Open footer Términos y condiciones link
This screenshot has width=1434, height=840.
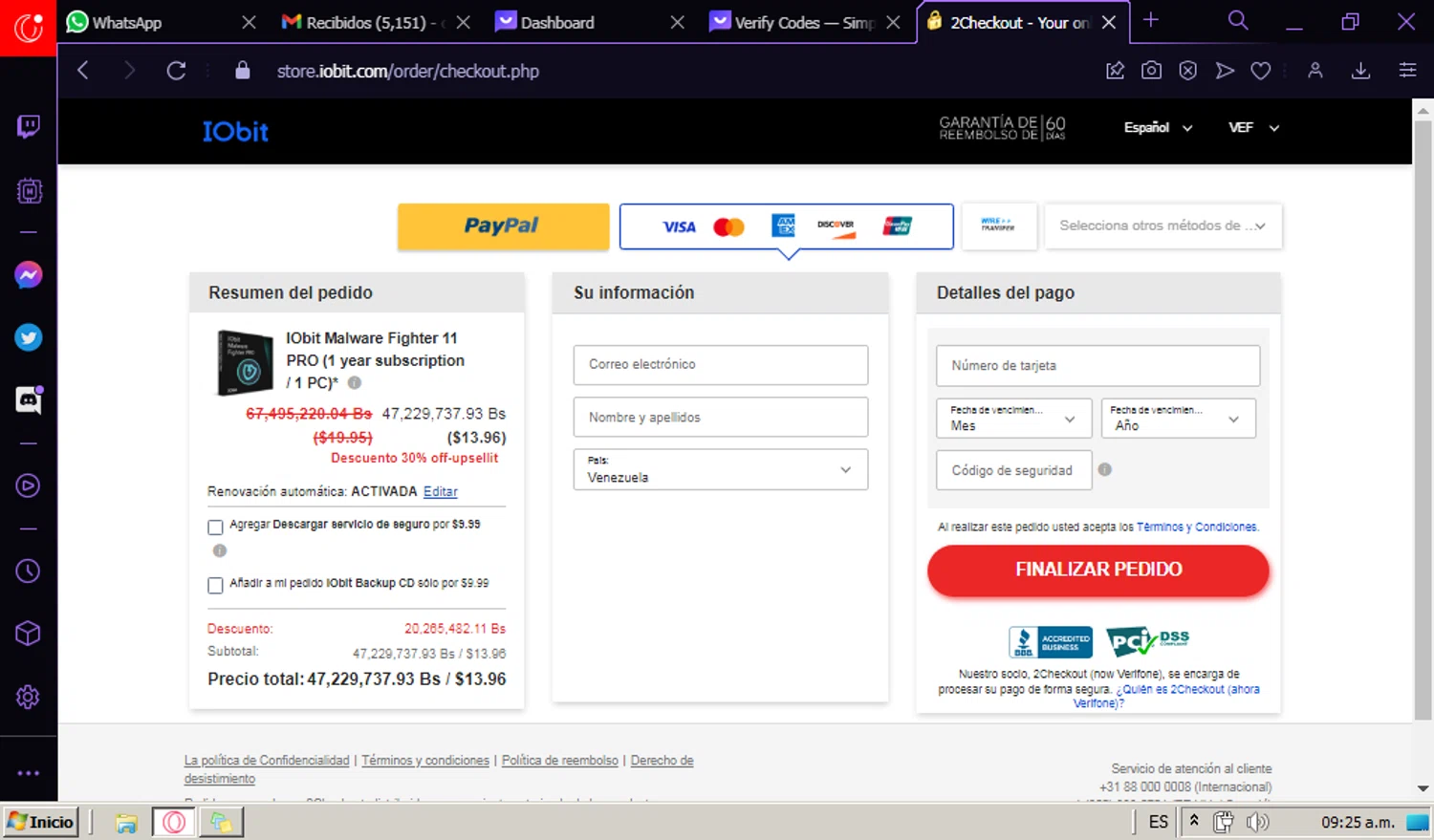pyautogui.click(x=425, y=761)
